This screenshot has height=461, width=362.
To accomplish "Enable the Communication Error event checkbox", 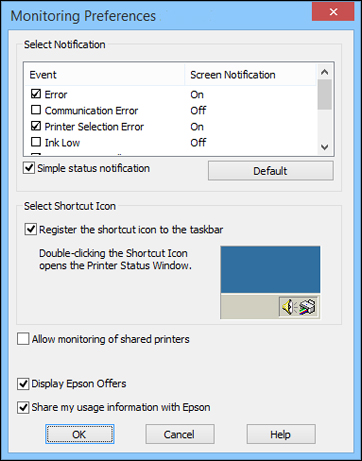I will tap(36, 110).
